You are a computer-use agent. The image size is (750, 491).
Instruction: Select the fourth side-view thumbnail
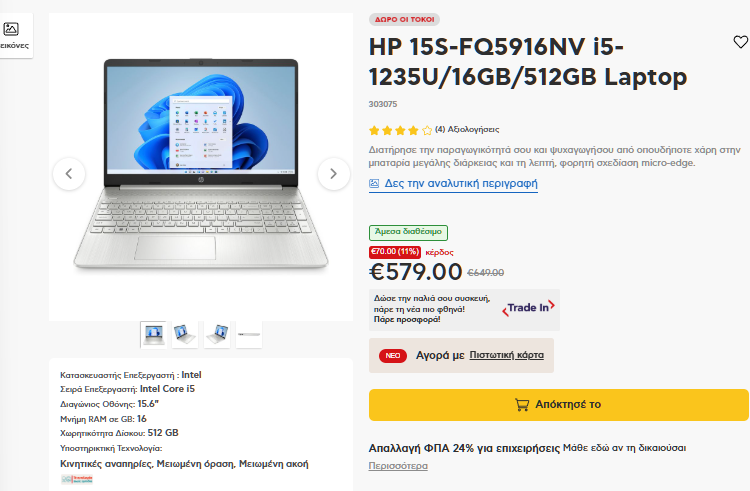click(x=249, y=335)
